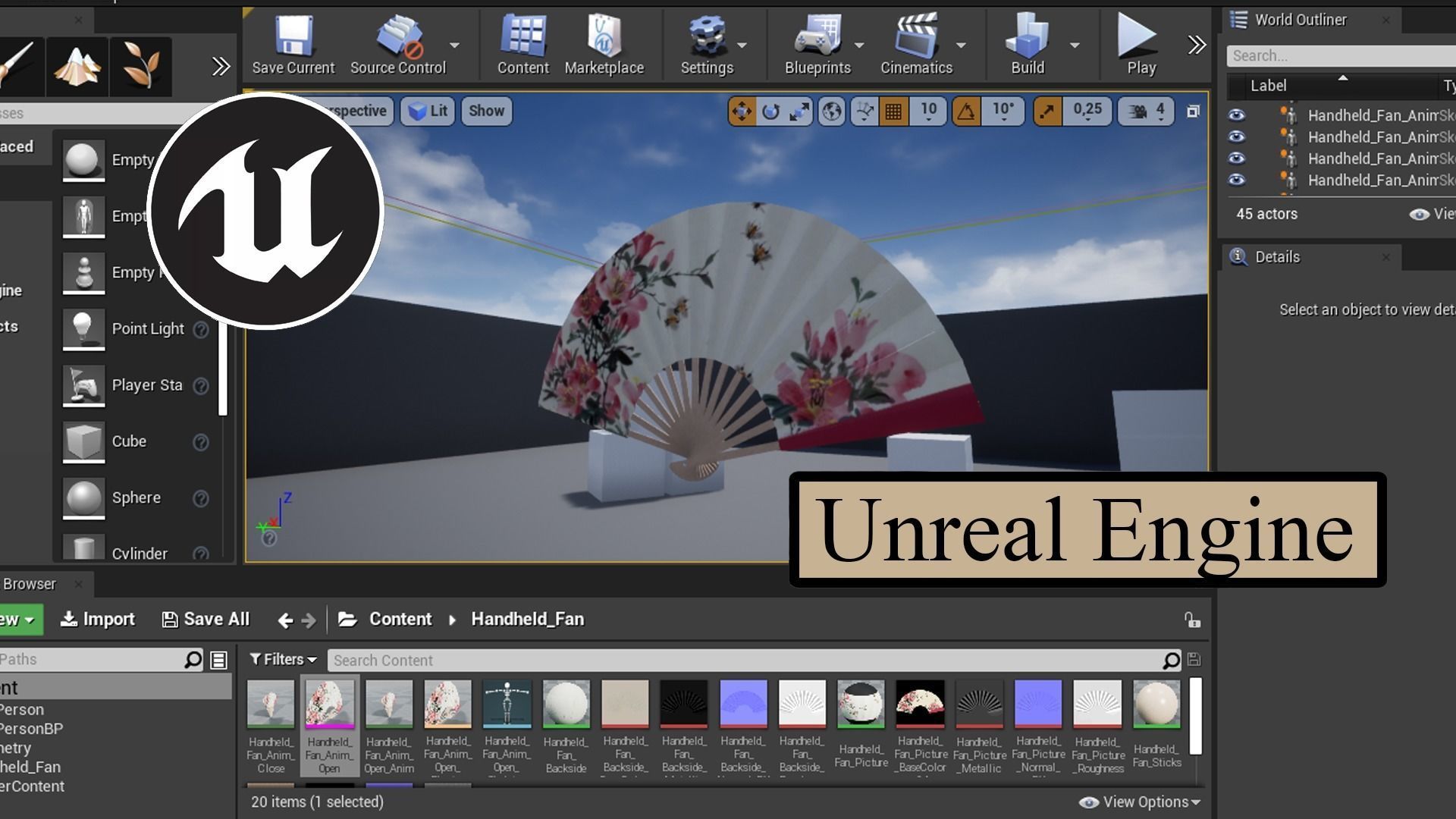
Task: Click the save search icon beside Search Content
Action: pos(1194,660)
